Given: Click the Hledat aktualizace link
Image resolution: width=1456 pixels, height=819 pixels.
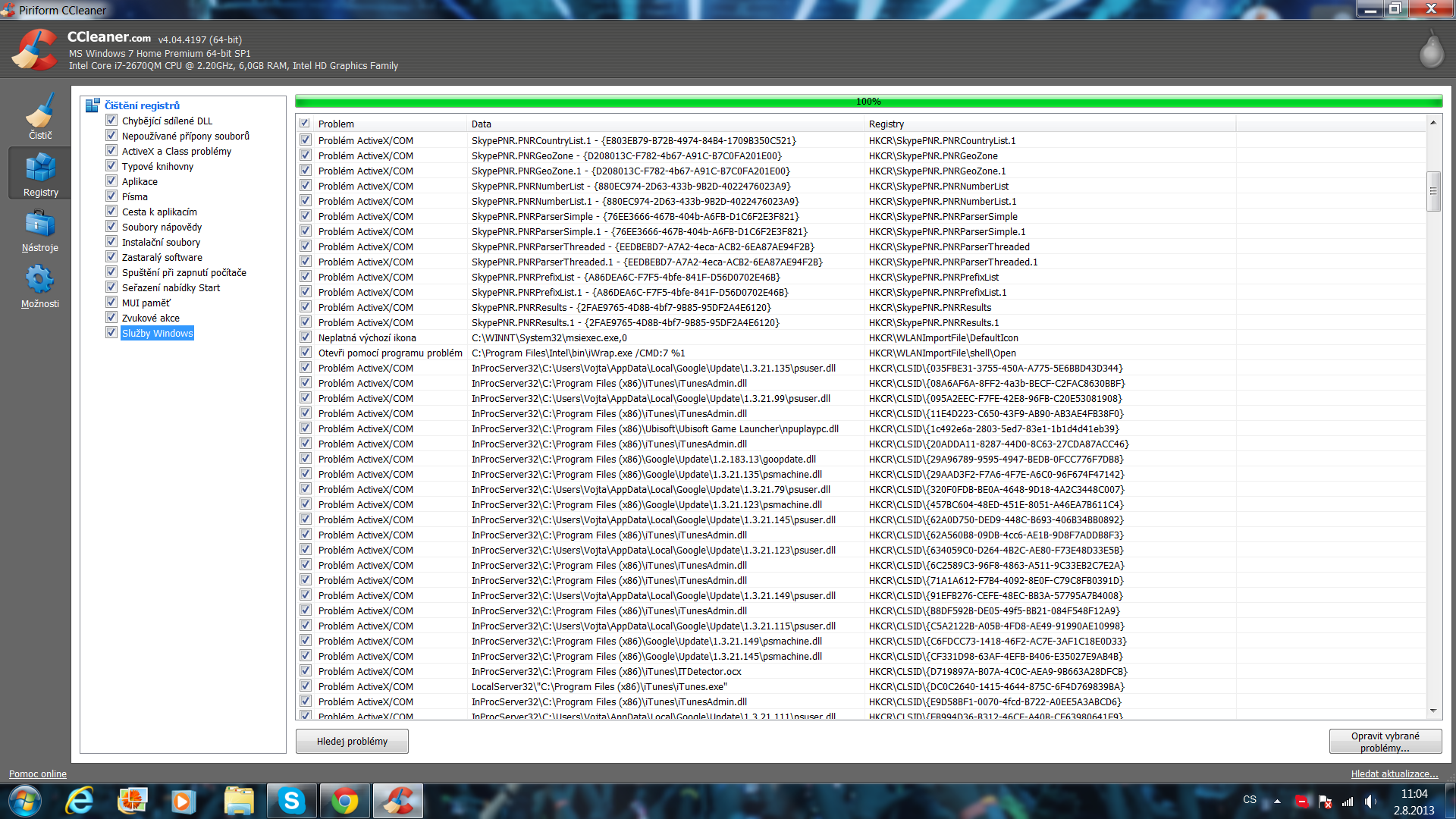Looking at the screenshot, I should point(1395,774).
